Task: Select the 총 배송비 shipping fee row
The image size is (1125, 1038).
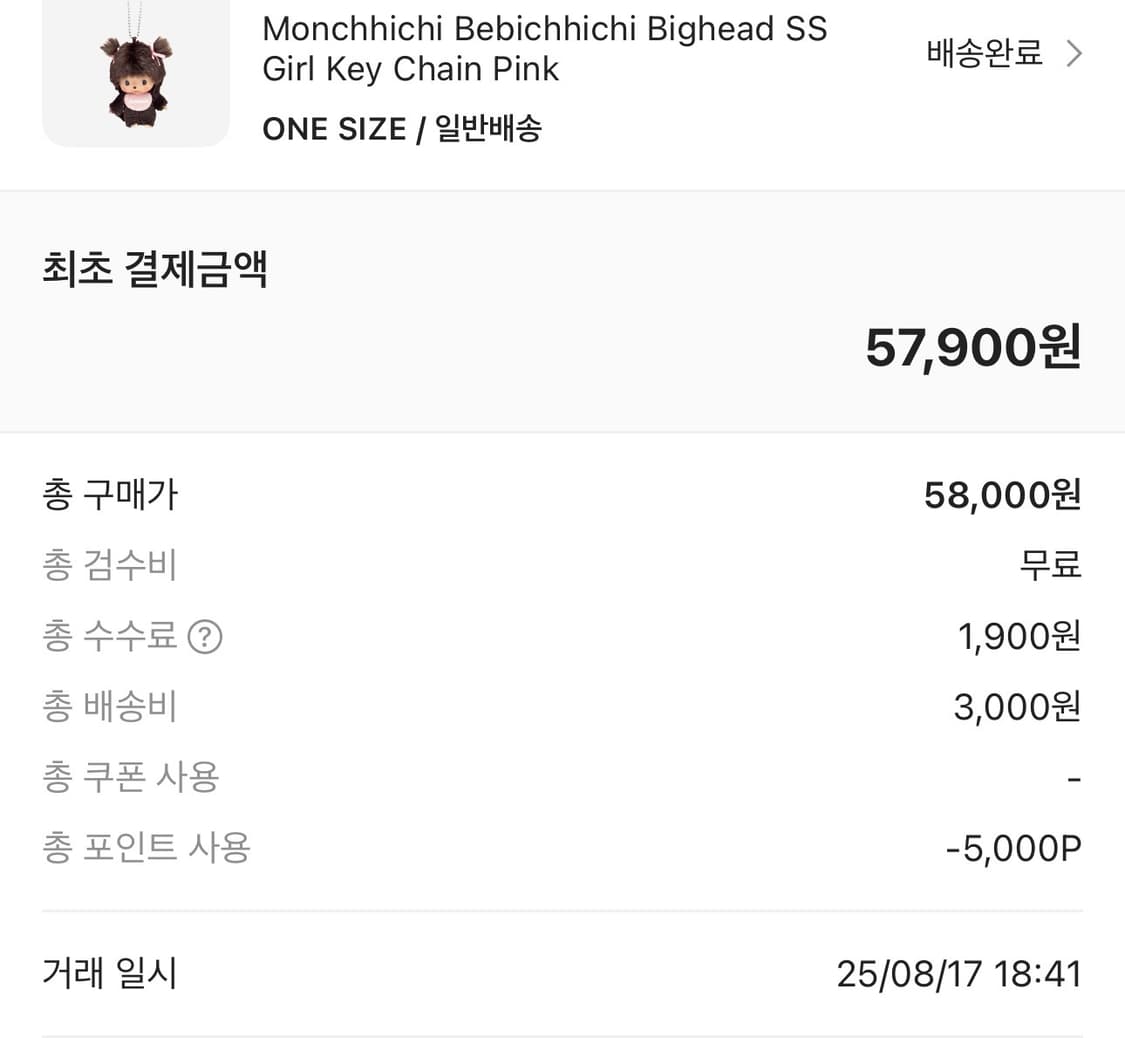Action: tap(110, 706)
